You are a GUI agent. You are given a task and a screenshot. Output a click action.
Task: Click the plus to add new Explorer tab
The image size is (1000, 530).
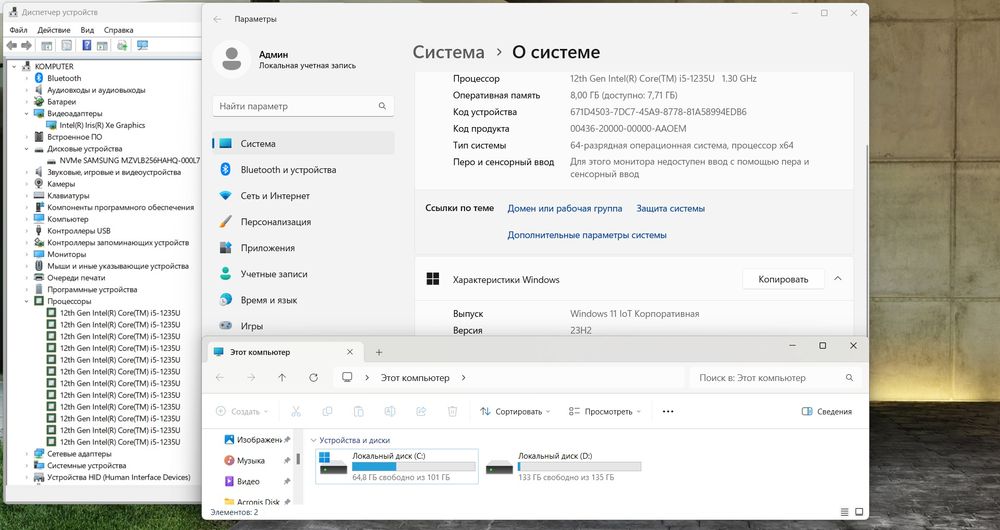point(379,352)
